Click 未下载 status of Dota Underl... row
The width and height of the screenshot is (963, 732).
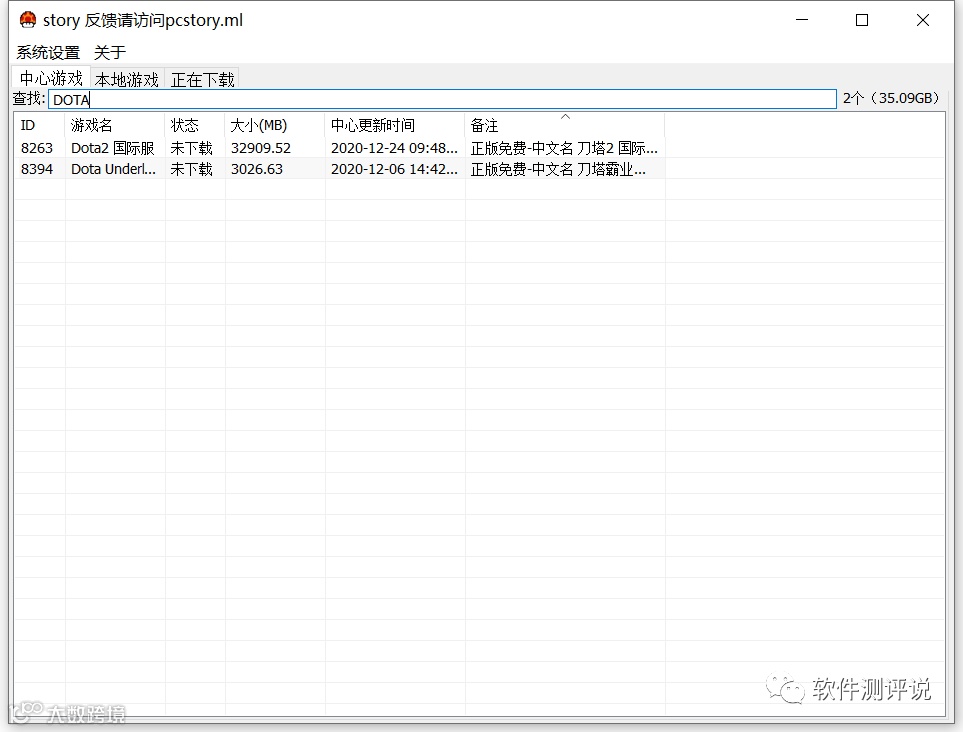click(x=192, y=169)
